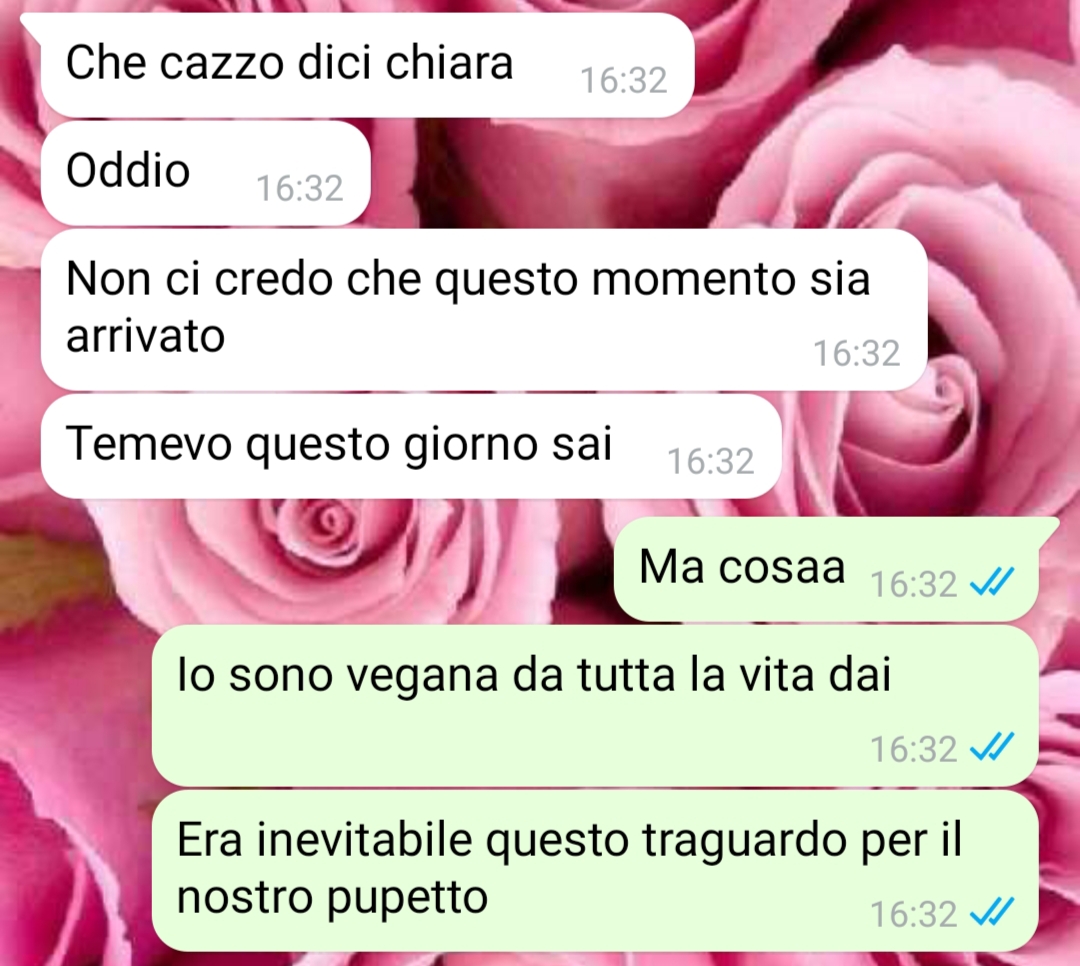Tap the timestamp on 'Che cazzo dici chiara'
Viewport: 1080px width, 966px height.
[623, 81]
